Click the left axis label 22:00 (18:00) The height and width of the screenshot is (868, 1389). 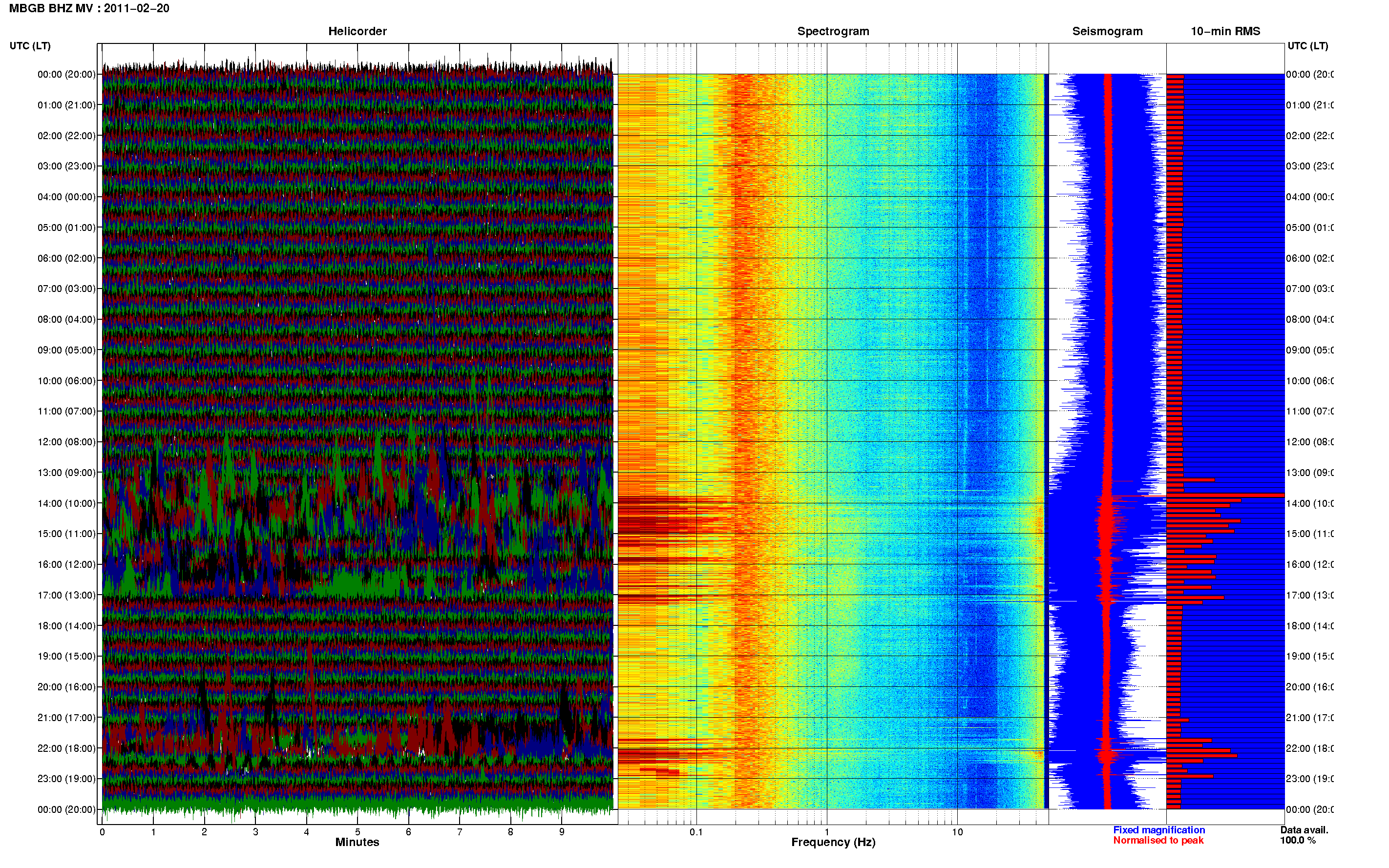click(x=66, y=748)
